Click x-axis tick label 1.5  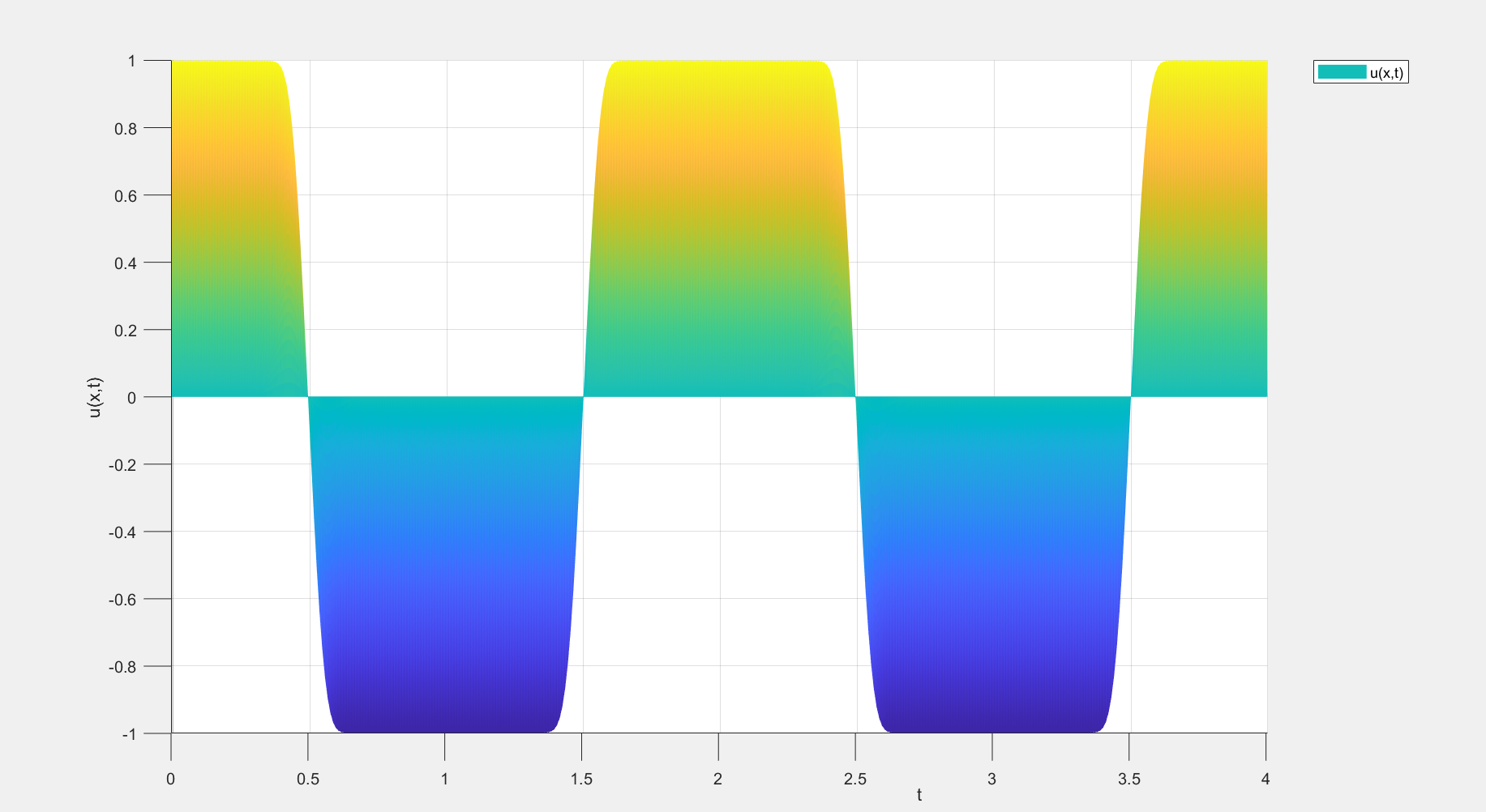tap(581, 779)
